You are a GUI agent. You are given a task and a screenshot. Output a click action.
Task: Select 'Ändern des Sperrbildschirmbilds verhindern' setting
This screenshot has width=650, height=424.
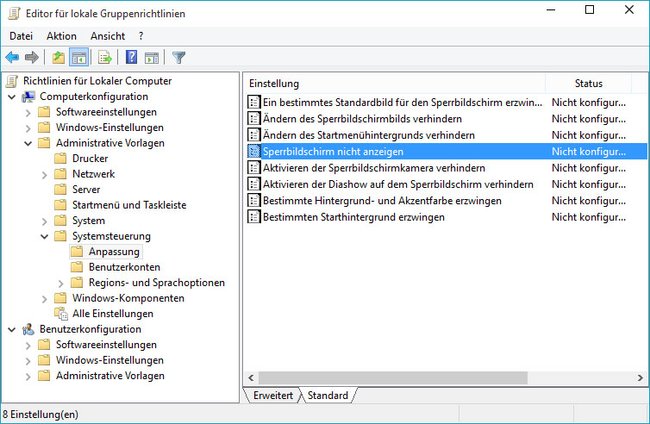click(362, 119)
